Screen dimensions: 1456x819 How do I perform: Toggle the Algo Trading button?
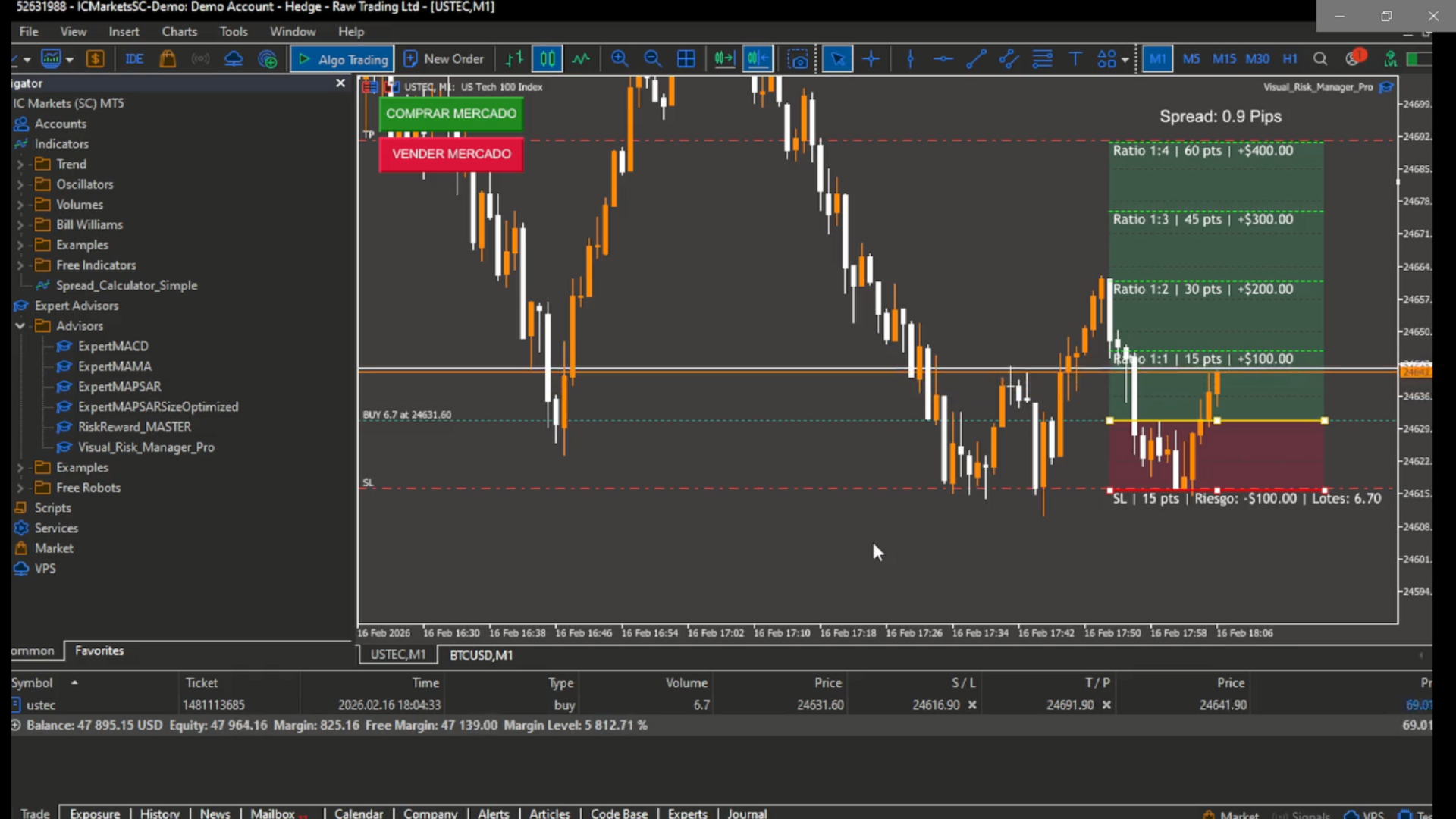point(343,59)
